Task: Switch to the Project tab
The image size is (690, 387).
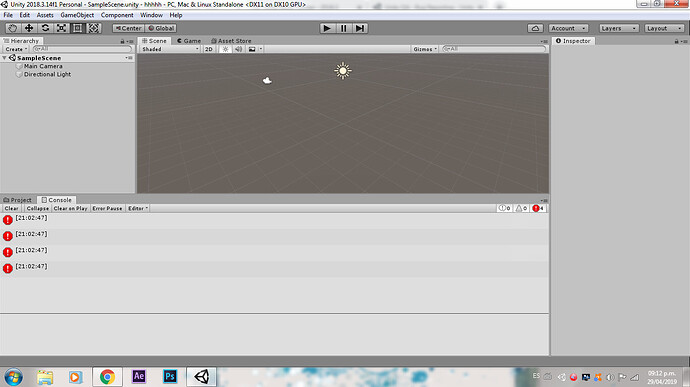Action: (18, 200)
